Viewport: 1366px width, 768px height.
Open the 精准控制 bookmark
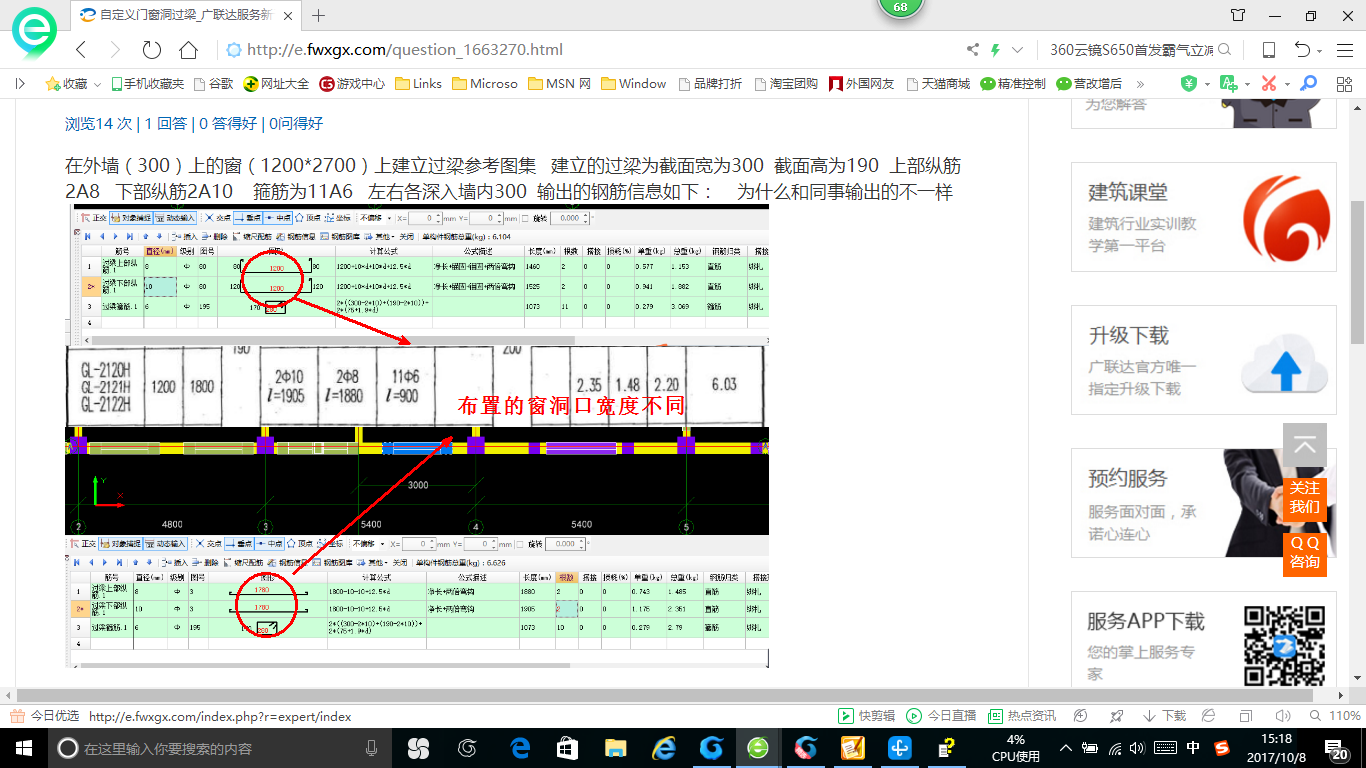1013,84
